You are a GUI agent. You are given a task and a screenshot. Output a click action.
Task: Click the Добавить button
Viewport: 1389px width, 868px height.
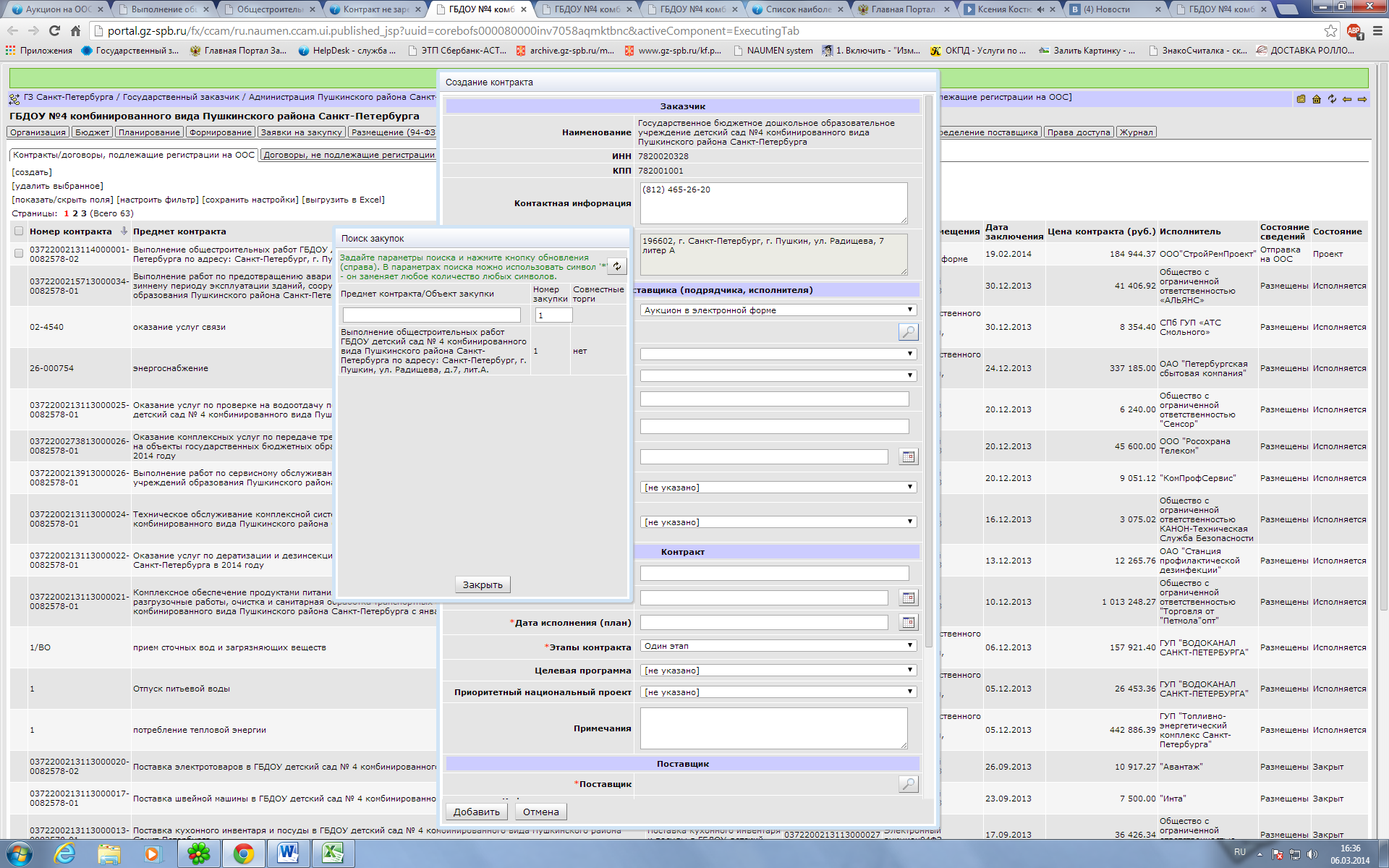(x=476, y=812)
